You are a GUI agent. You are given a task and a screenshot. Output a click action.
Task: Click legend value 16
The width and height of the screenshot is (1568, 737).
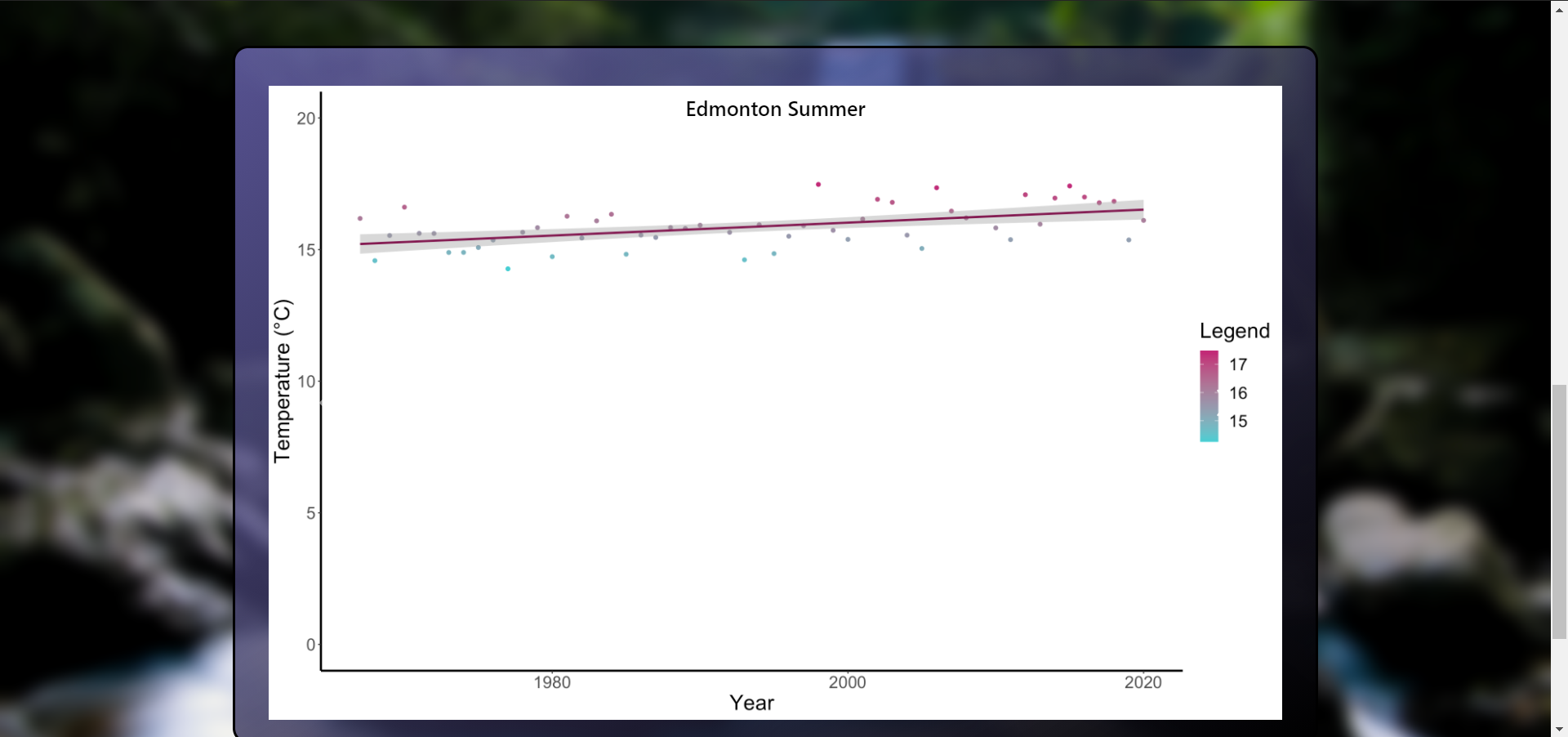coord(1238,393)
